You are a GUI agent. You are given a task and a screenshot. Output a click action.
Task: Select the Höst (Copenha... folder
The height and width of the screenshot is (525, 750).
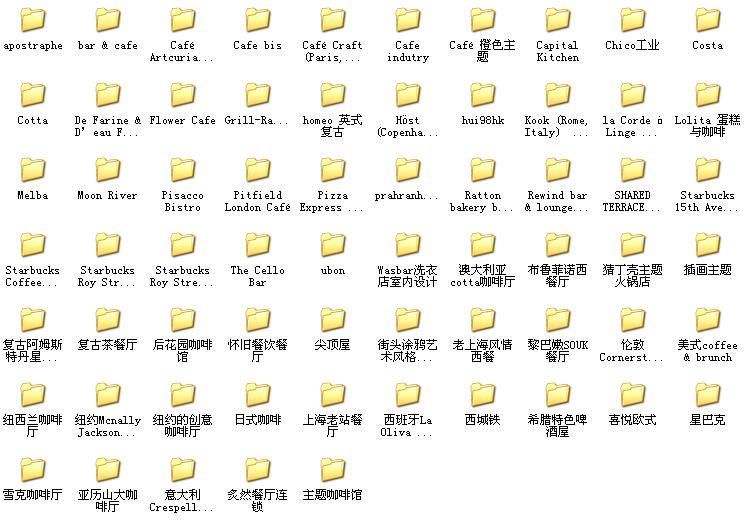tap(408, 95)
